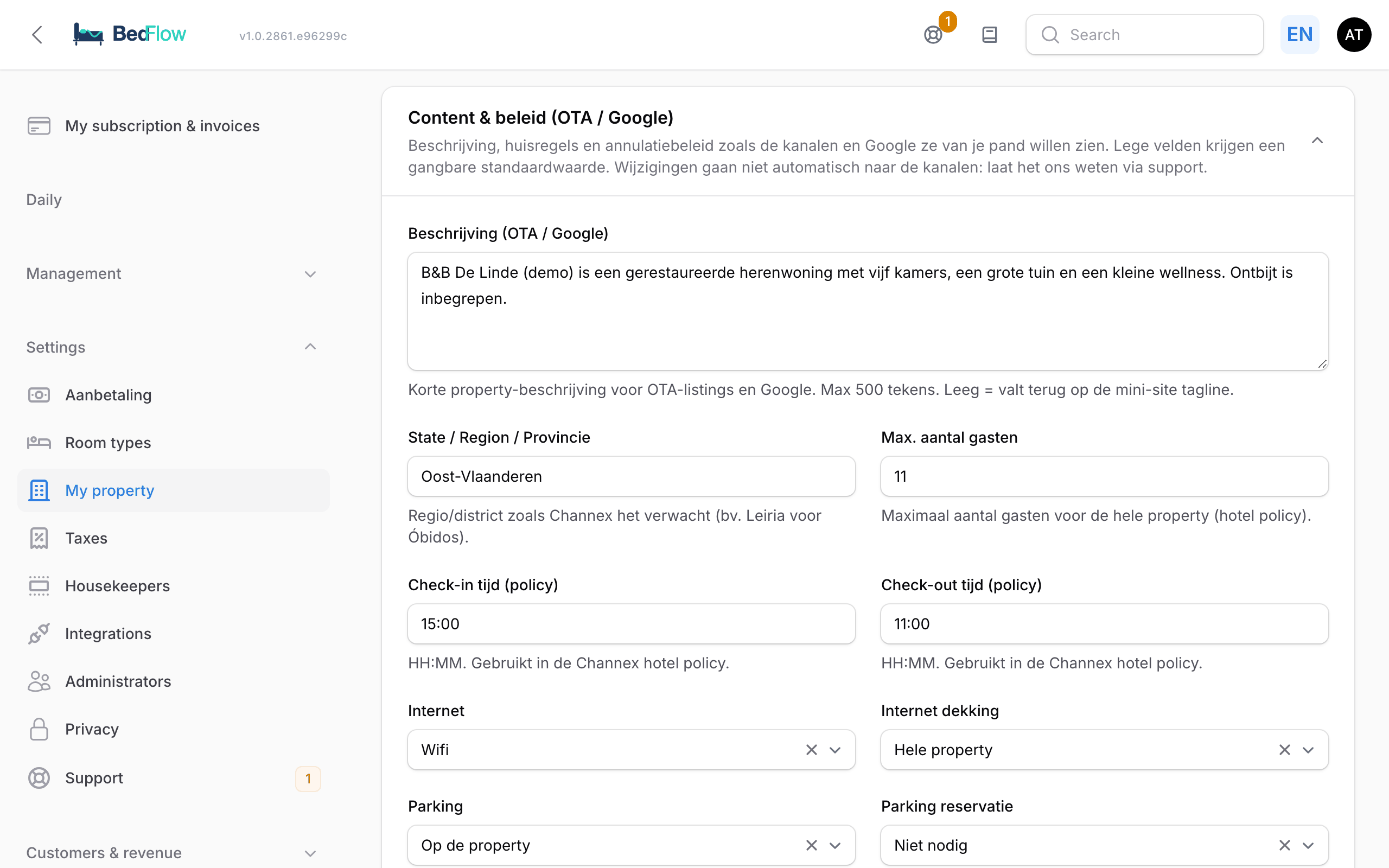Click the Beschrijving description textarea
The image size is (1389, 868).
click(868, 311)
